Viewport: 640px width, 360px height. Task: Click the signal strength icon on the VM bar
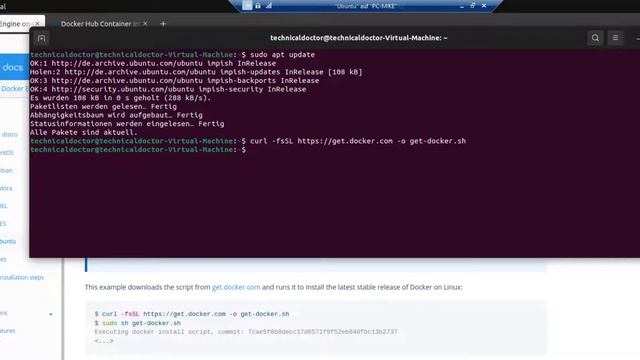click(x=269, y=6)
